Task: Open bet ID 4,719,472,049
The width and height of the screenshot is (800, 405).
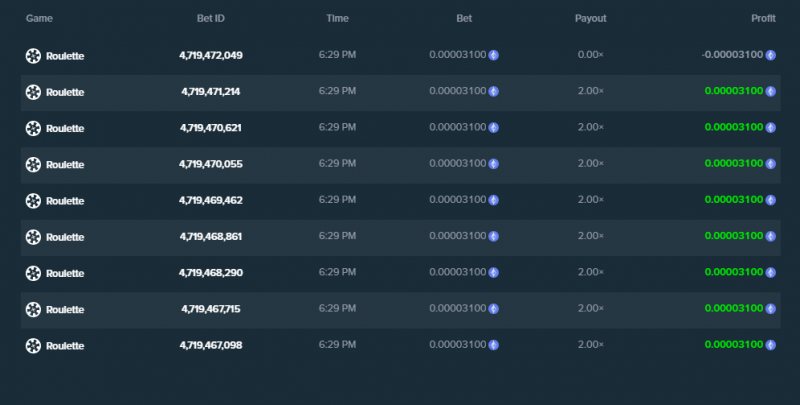Action: pyautogui.click(x=211, y=55)
